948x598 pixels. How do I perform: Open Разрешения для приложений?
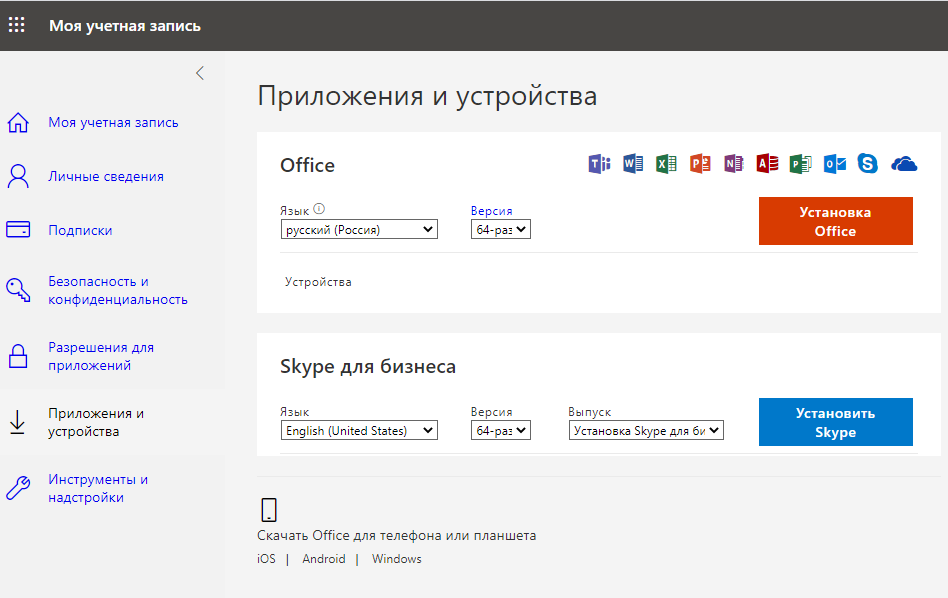[x=101, y=356]
